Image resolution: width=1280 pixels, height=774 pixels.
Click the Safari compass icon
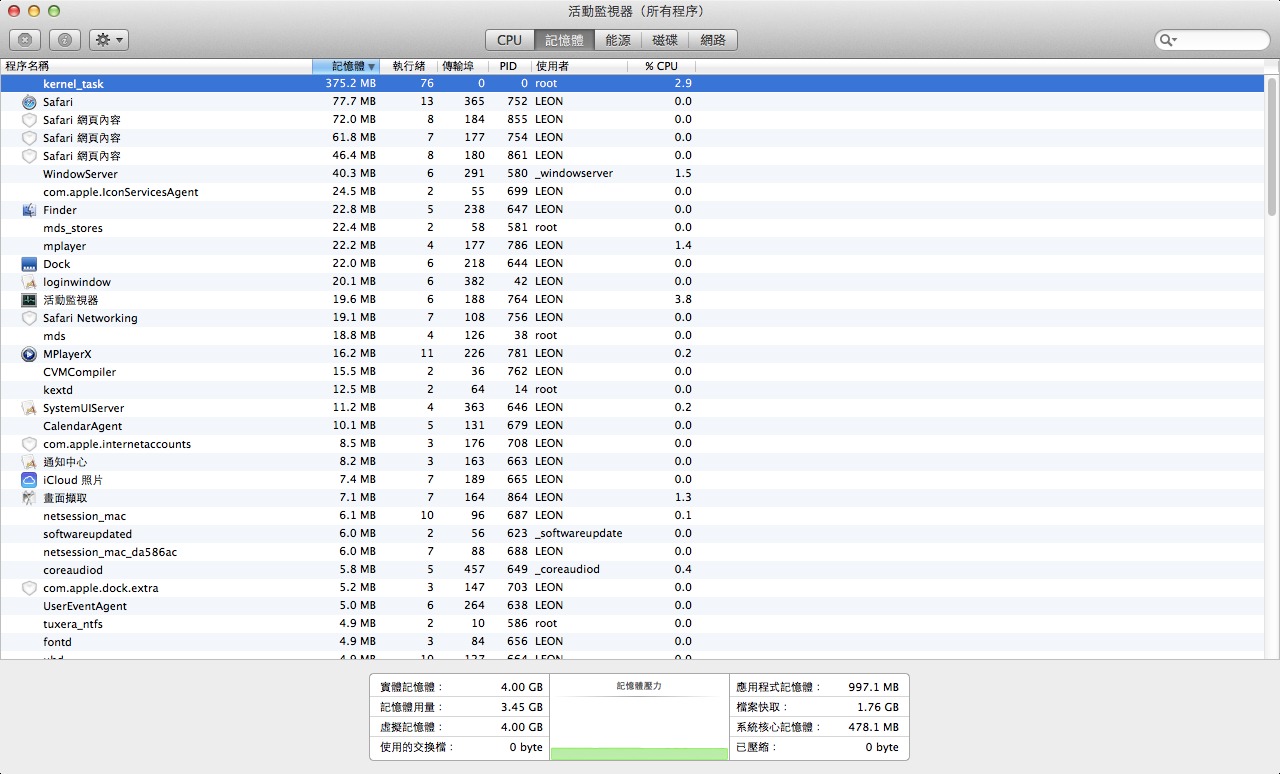(x=29, y=102)
